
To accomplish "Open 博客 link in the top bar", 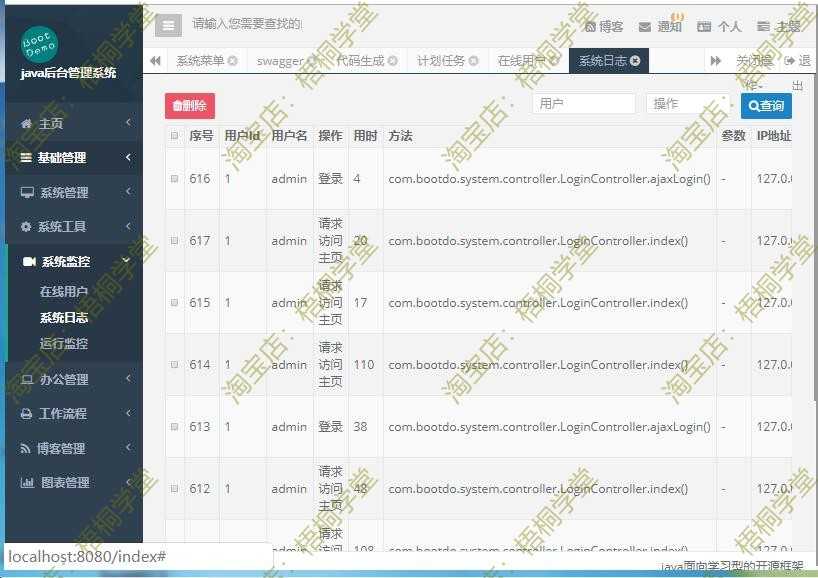I will click(605, 26).
